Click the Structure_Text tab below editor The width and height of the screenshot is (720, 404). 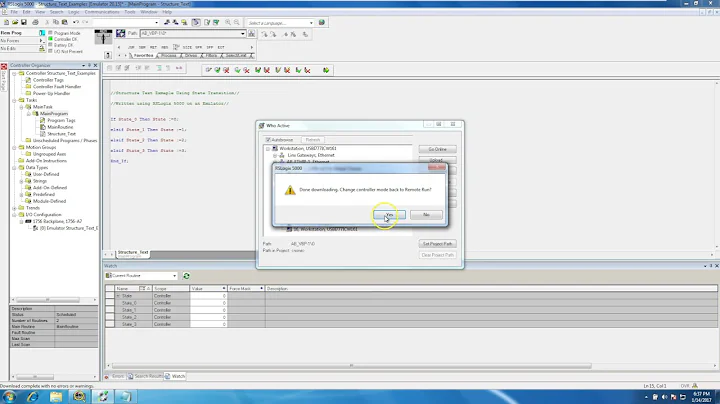tap(133, 252)
